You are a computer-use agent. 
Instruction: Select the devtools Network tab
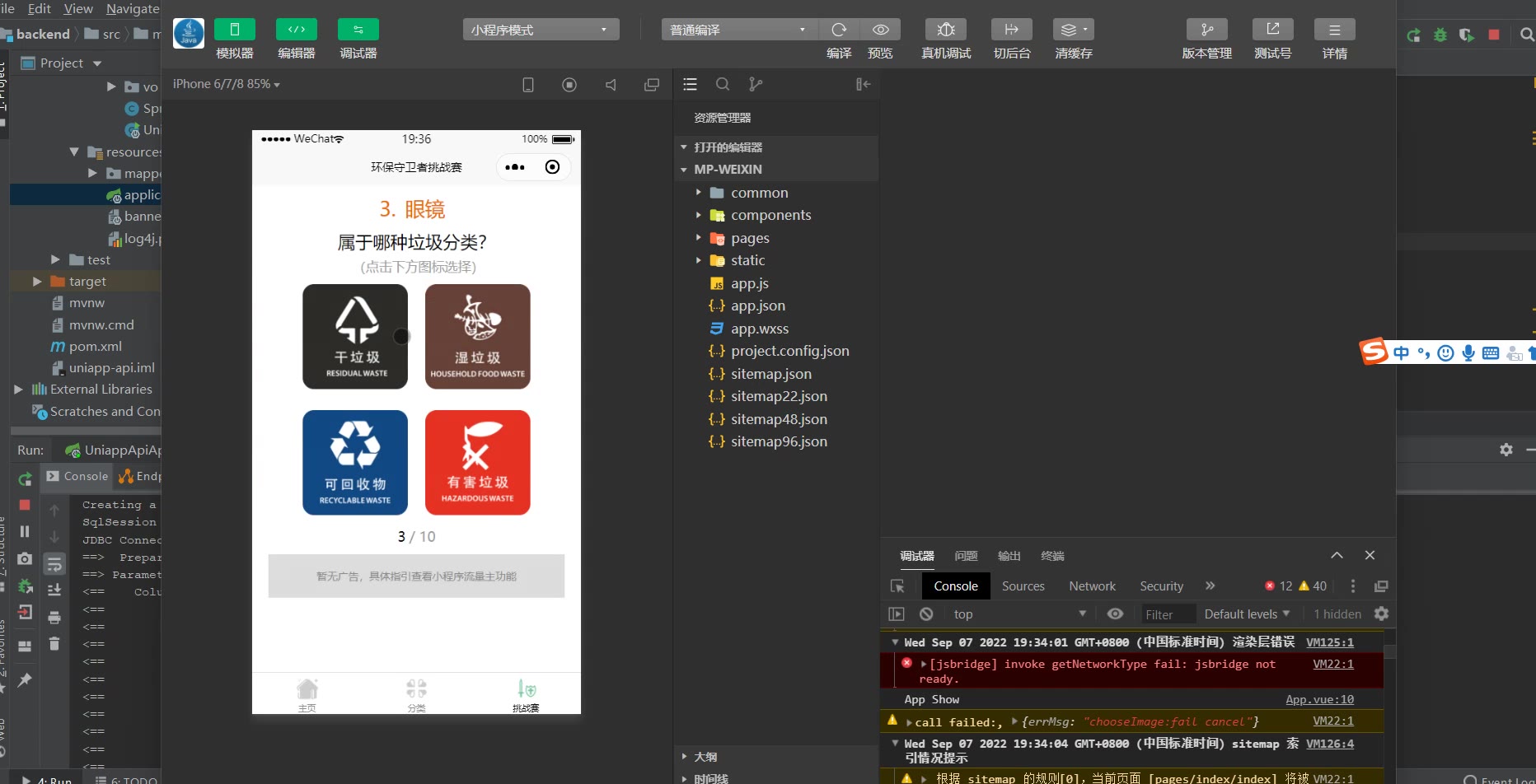(x=1093, y=586)
